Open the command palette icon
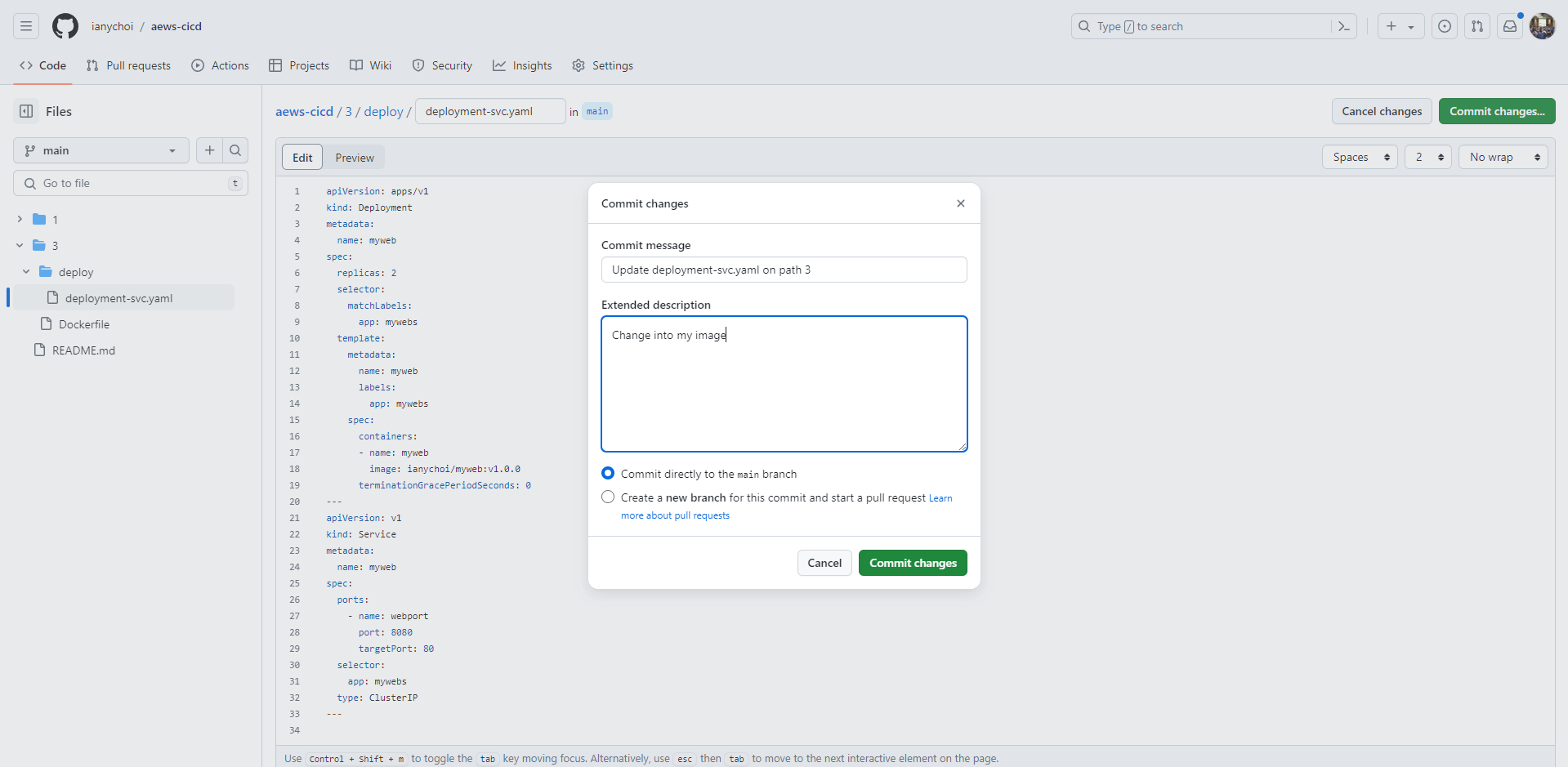Viewport: 1568px width, 767px height. (x=1344, y=26)
